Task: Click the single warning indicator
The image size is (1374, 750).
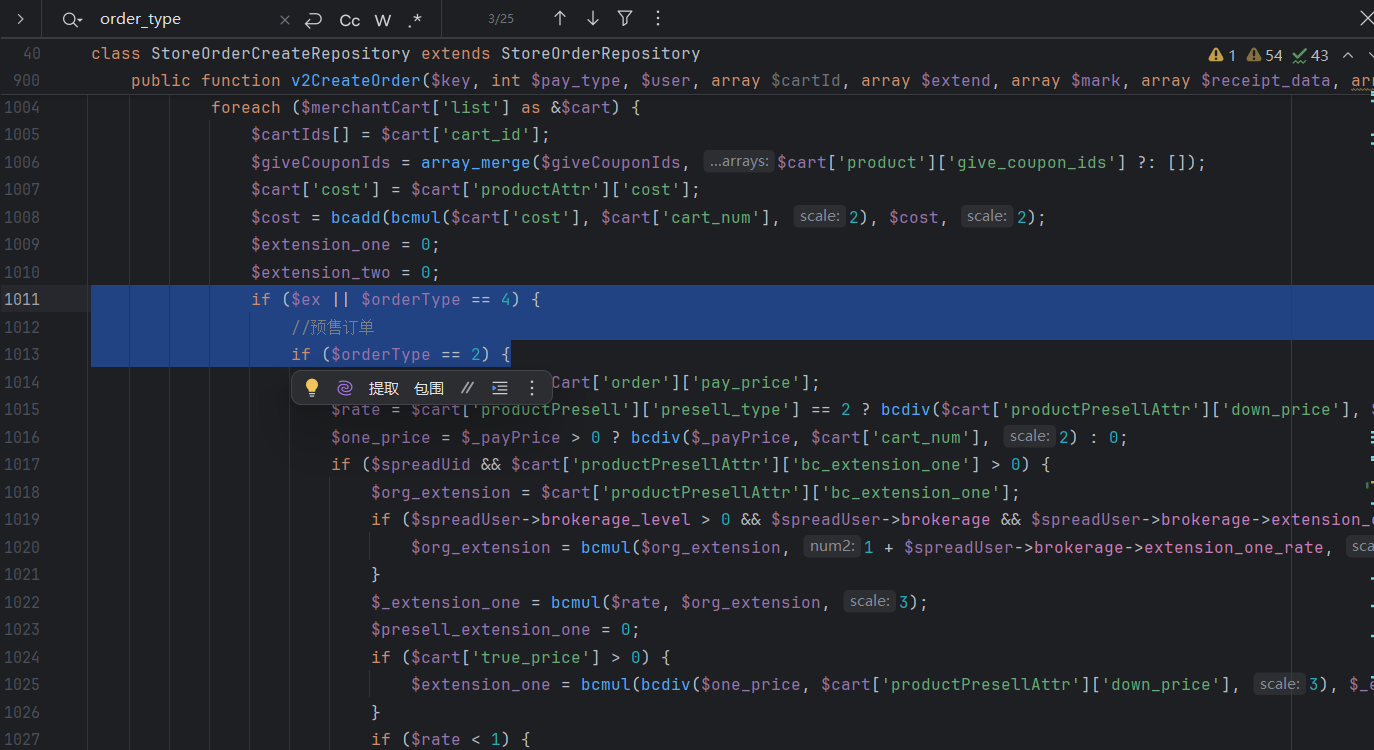Action: coord(1222,55)
